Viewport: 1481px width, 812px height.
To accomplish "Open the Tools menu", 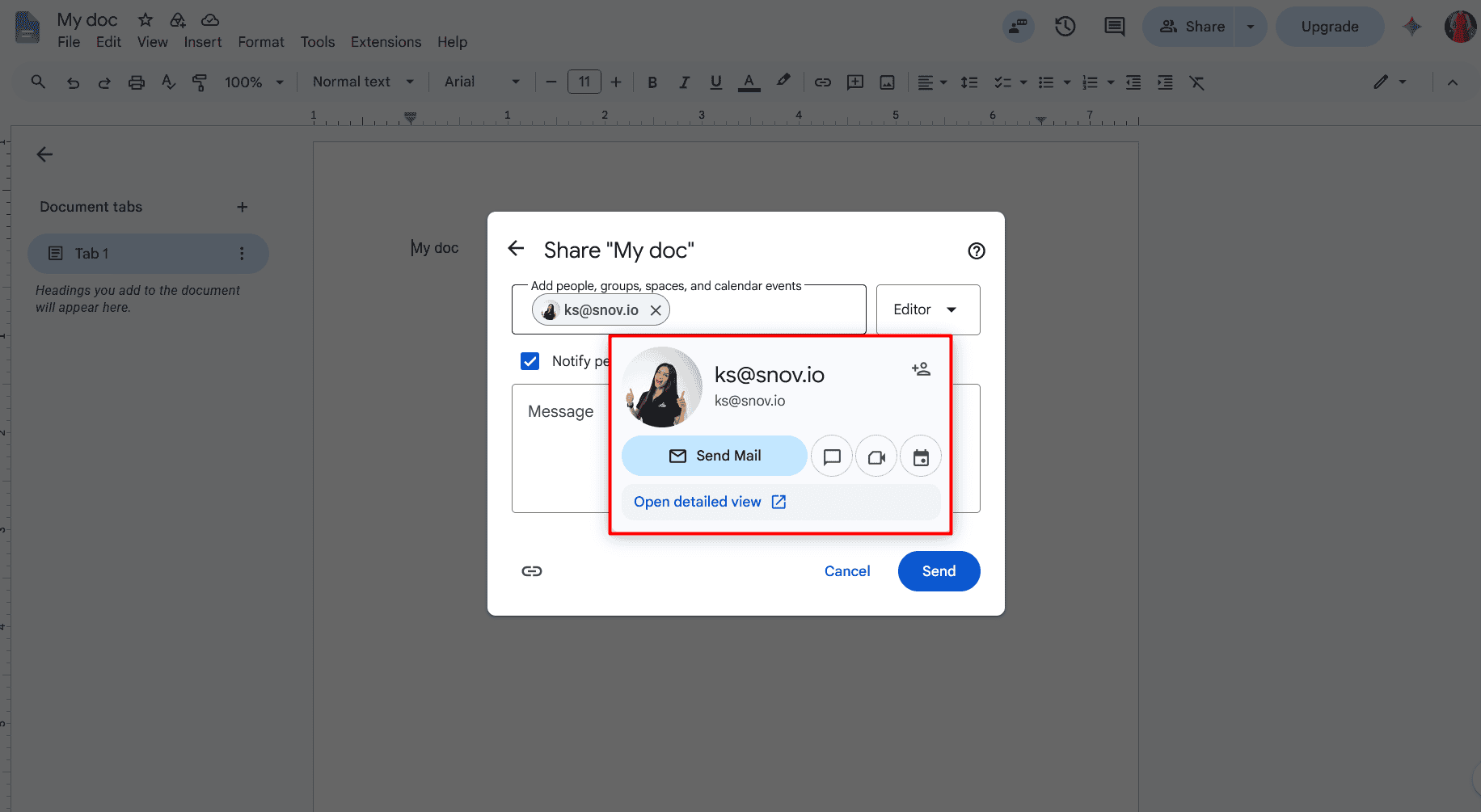I will pyautogui.click(x=318, y=42).
